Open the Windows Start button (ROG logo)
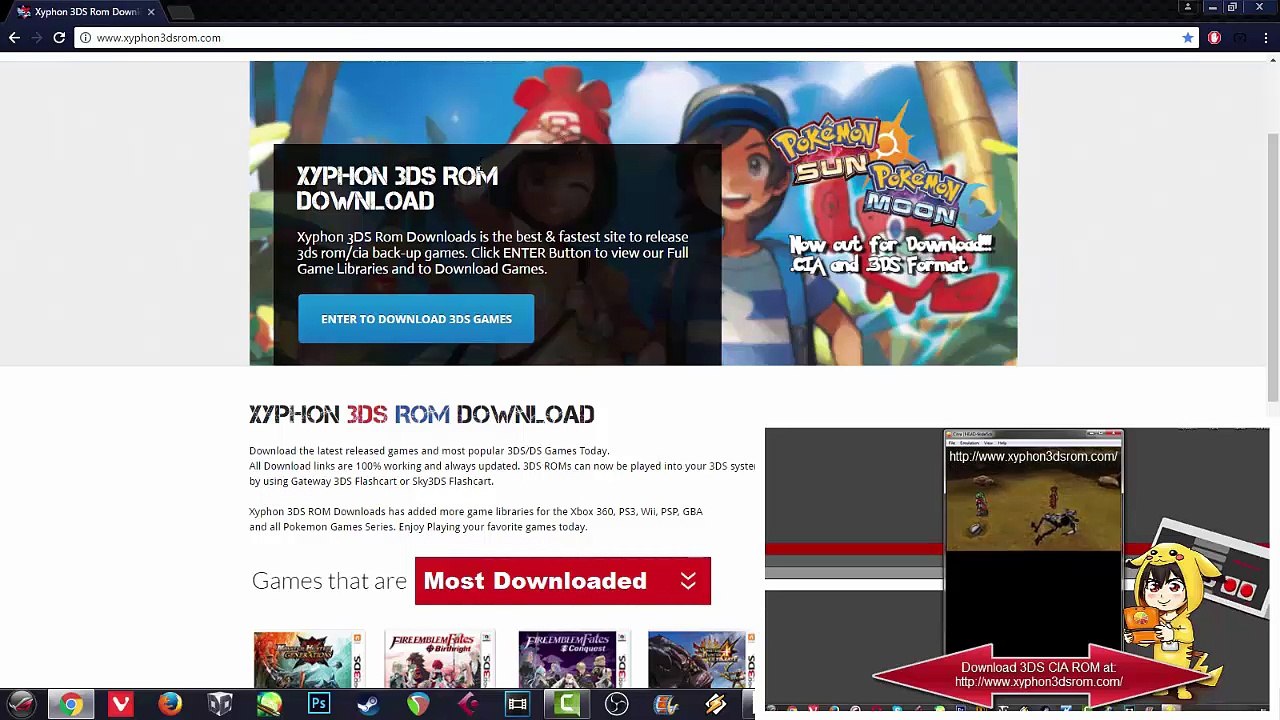 coord(22,705)
